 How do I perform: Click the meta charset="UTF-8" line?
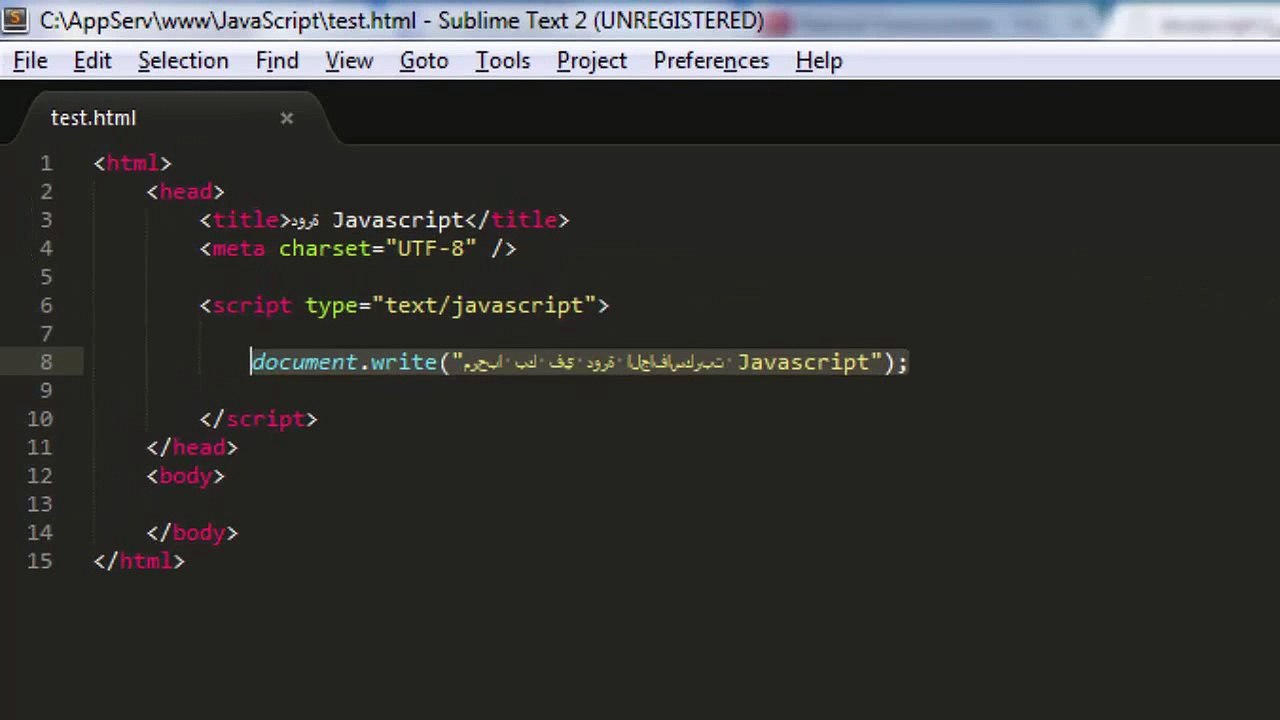tap(358, 248)
